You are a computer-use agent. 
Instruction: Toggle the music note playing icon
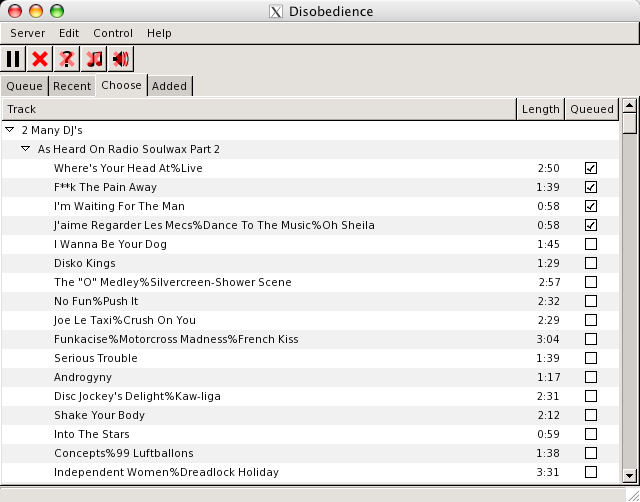click(x=94, y=59)
